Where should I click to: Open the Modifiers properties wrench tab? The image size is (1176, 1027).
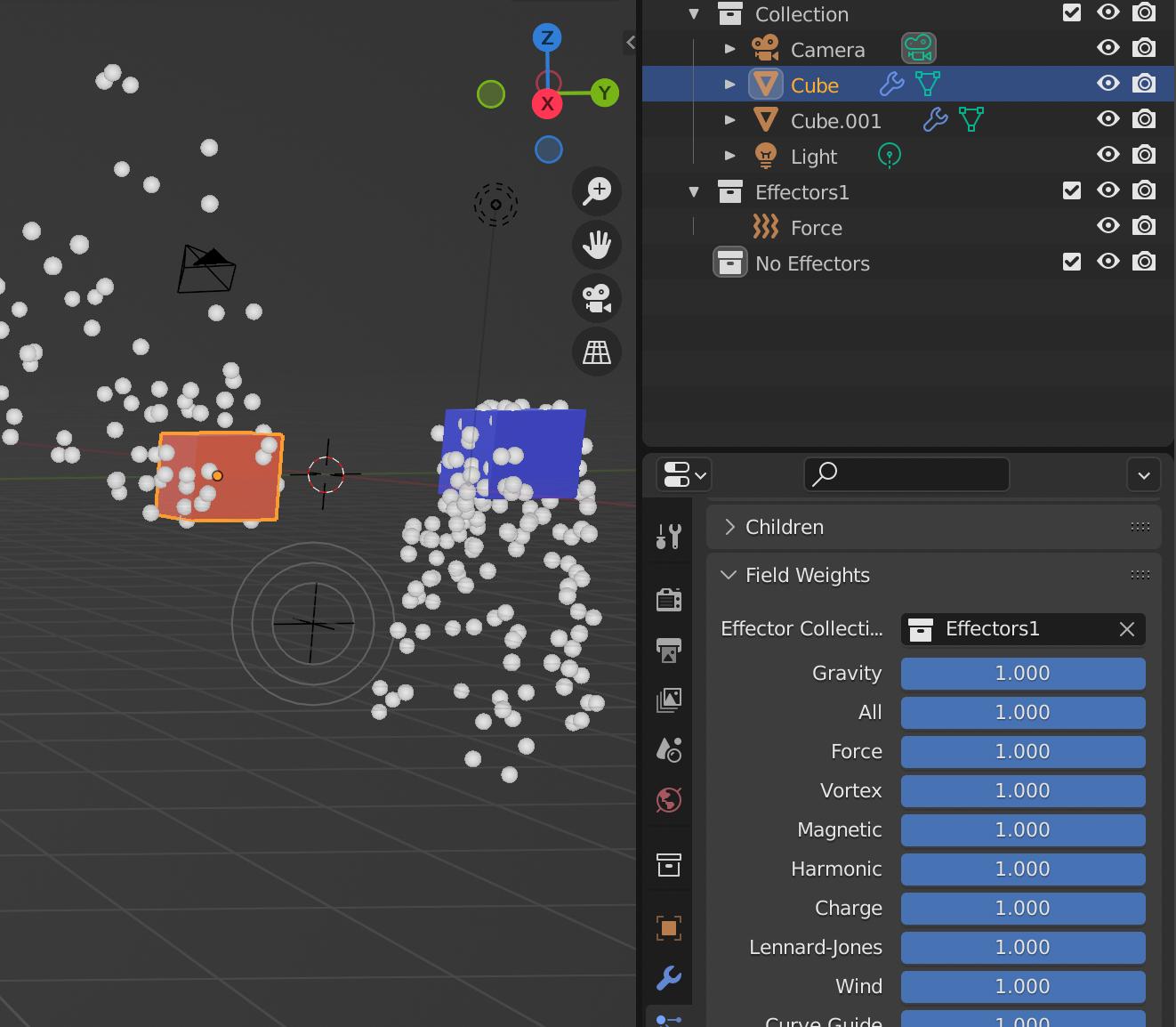coord(669,978)
